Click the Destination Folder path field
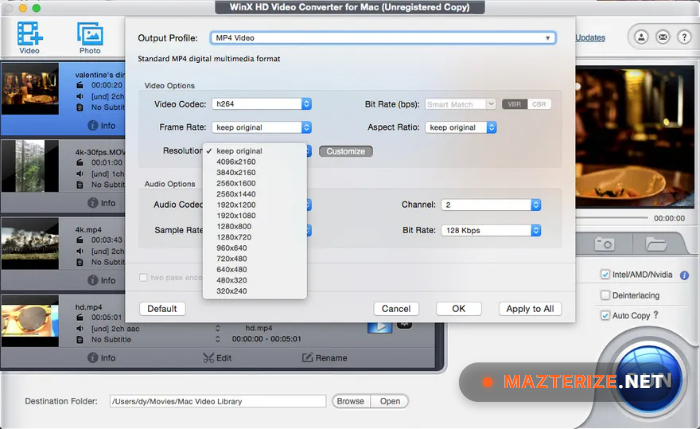This screenshot has width=700, height=429. [x=218, y=401]
